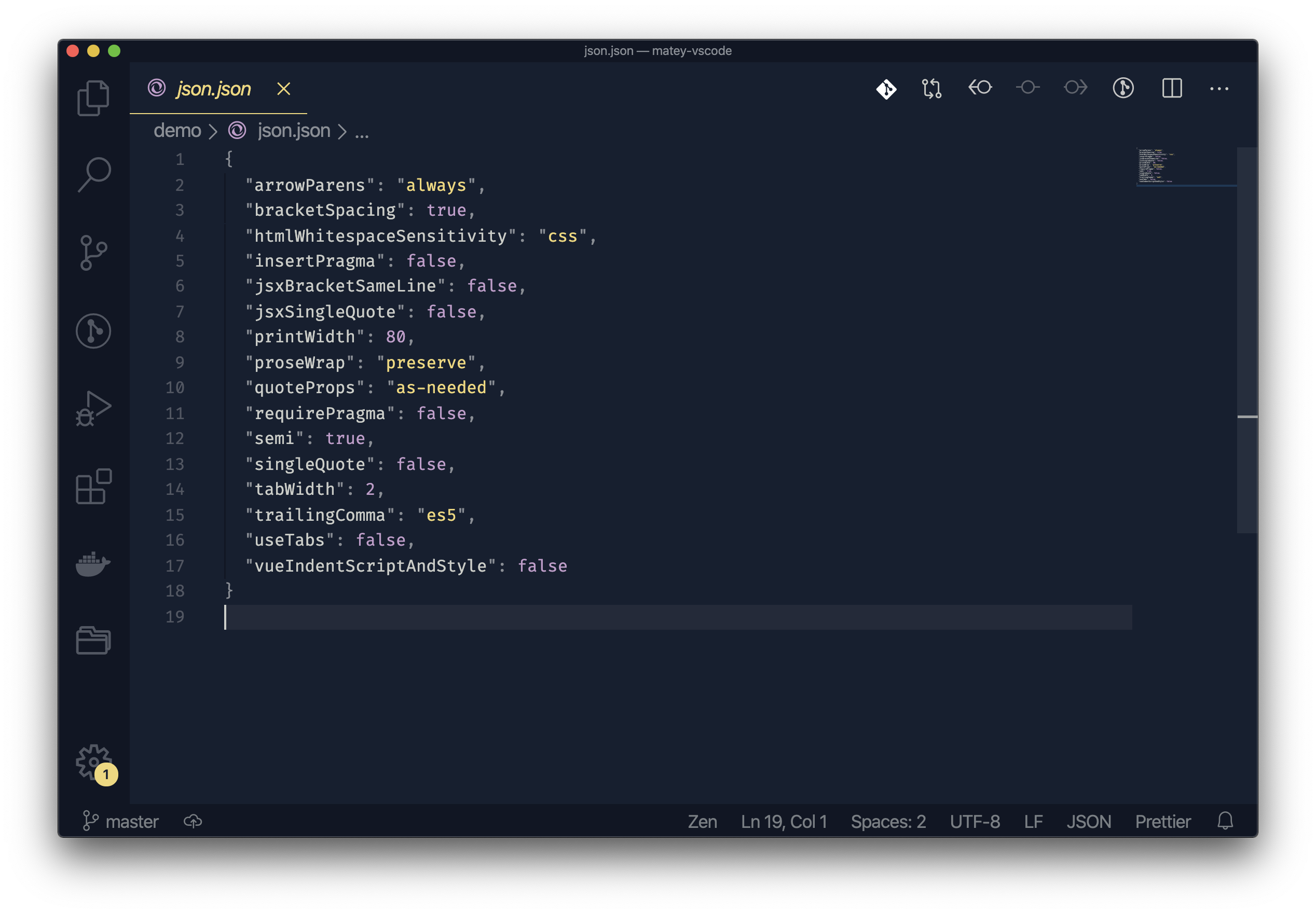This screenshot has width=1316, height=914.
Task: Open the Source Control view
Action: click(93, 253)
